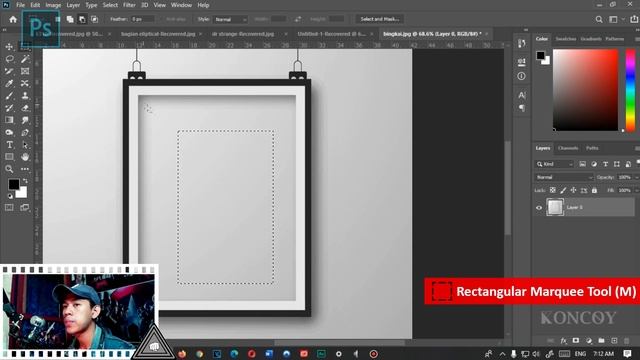The height and width of the screenshot is (360, 640).
Task: Click the Create new layer button
Action: point(614,340)
